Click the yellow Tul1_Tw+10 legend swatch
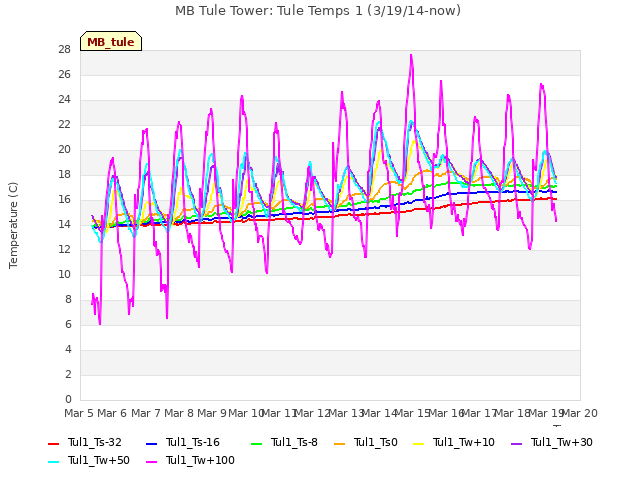The width and height of the screenshot is (640, 480). pos(418,443)
